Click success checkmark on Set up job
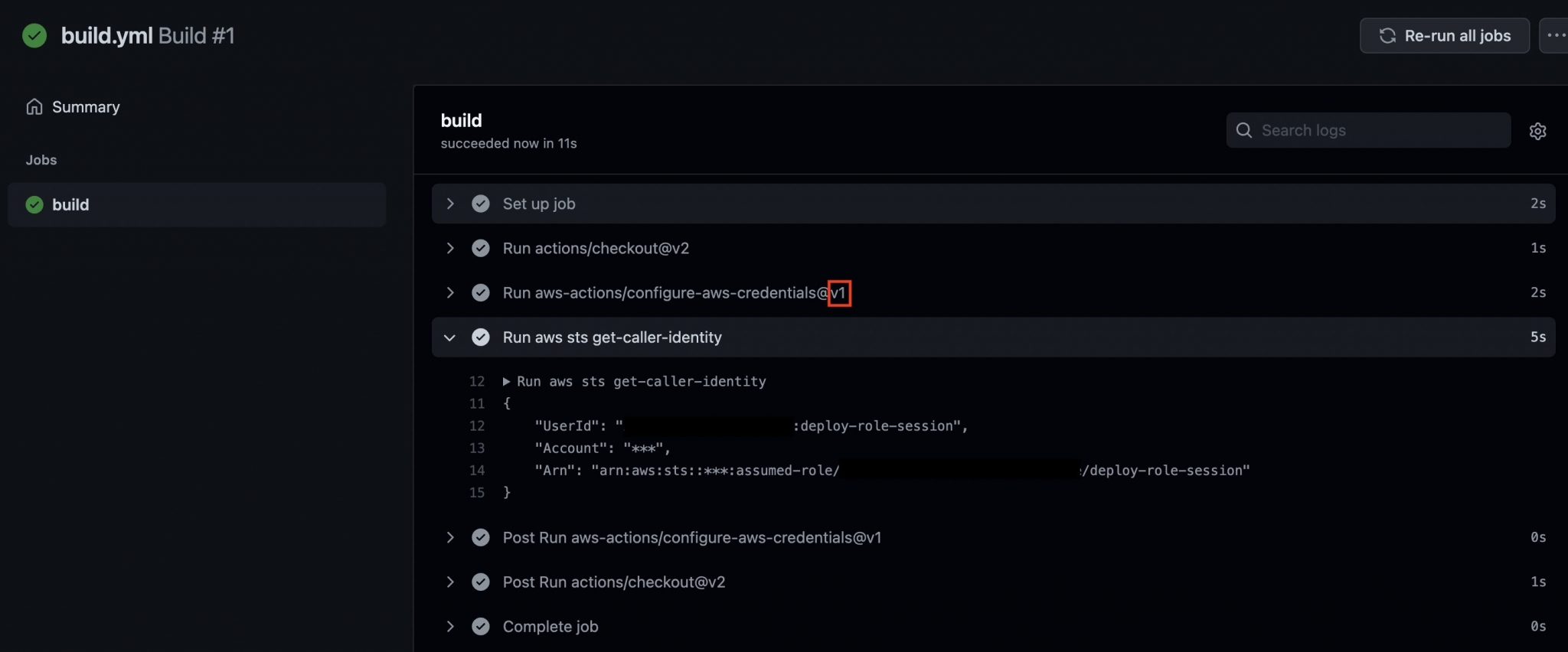Image resolution: width=1568 pixels, height=652 pixels. (481, 203)
